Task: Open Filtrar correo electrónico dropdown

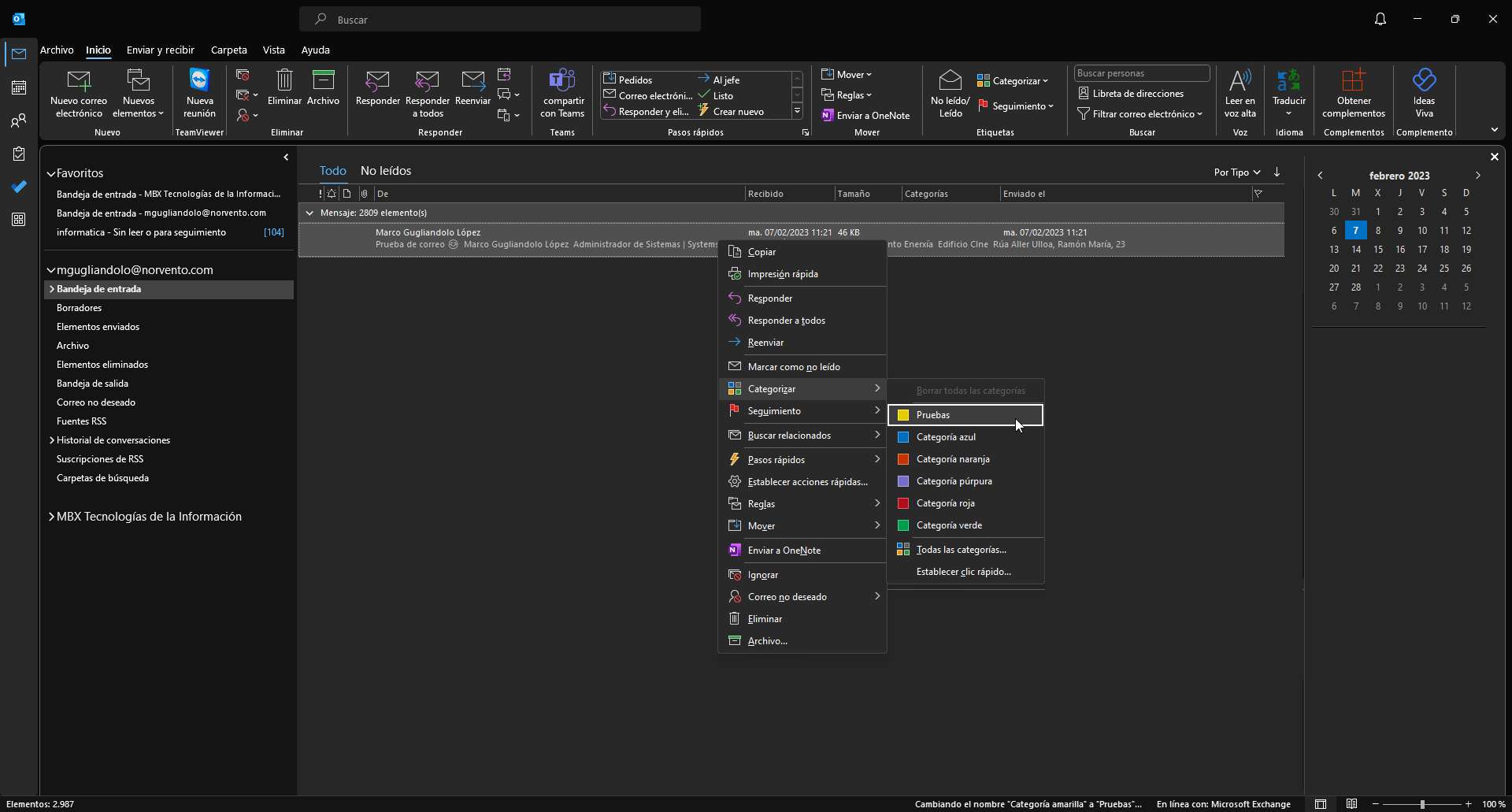Action: pyautogui.click(x=1140, y=113)
